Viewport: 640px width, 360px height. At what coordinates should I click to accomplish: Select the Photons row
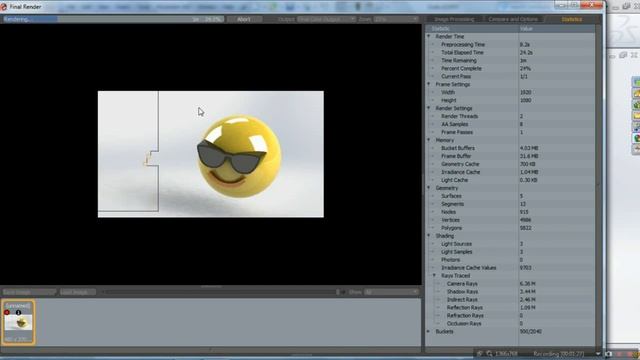click(510, 260)
